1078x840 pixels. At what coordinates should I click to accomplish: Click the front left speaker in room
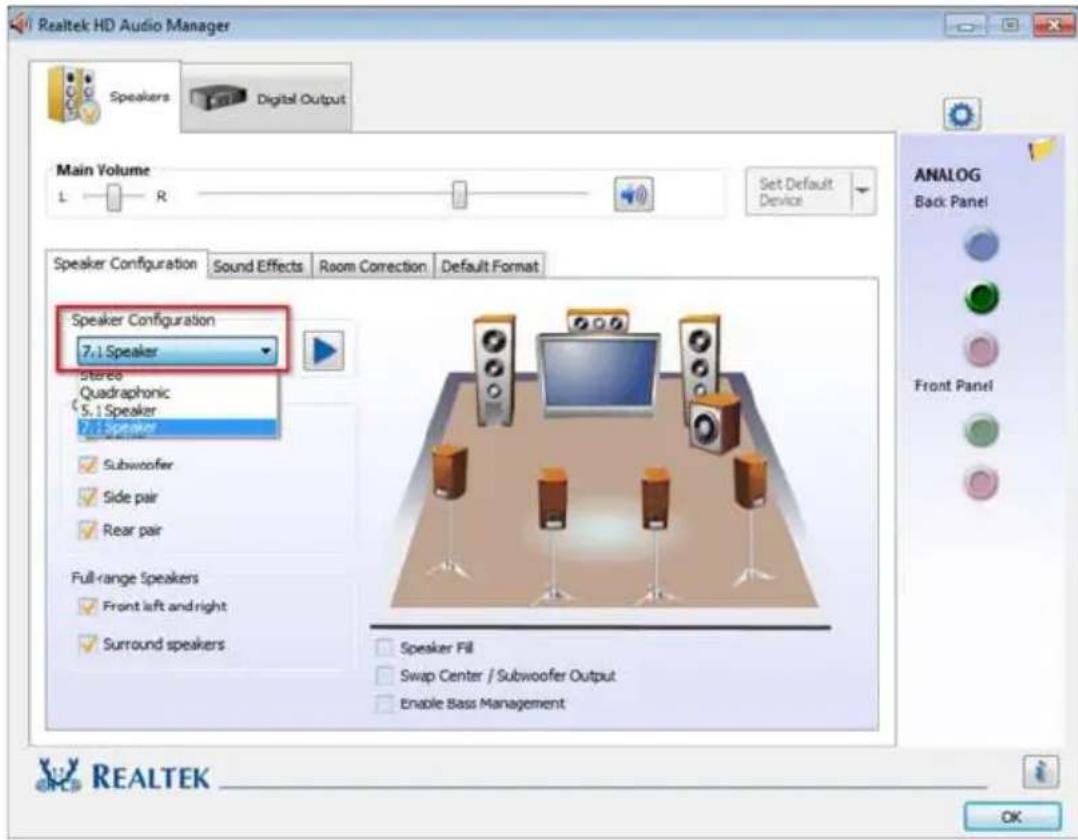(x=494, y=369)
